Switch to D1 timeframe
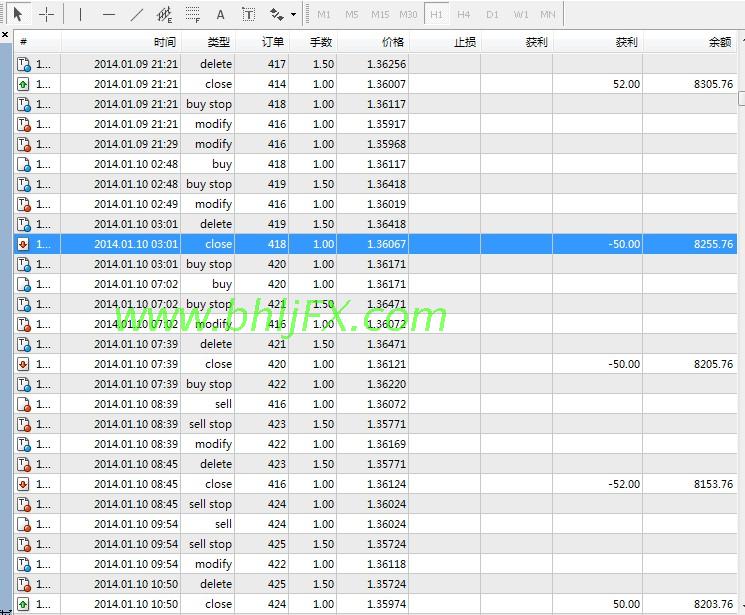Viewport: 745px width, 615px height. (492, 15)
